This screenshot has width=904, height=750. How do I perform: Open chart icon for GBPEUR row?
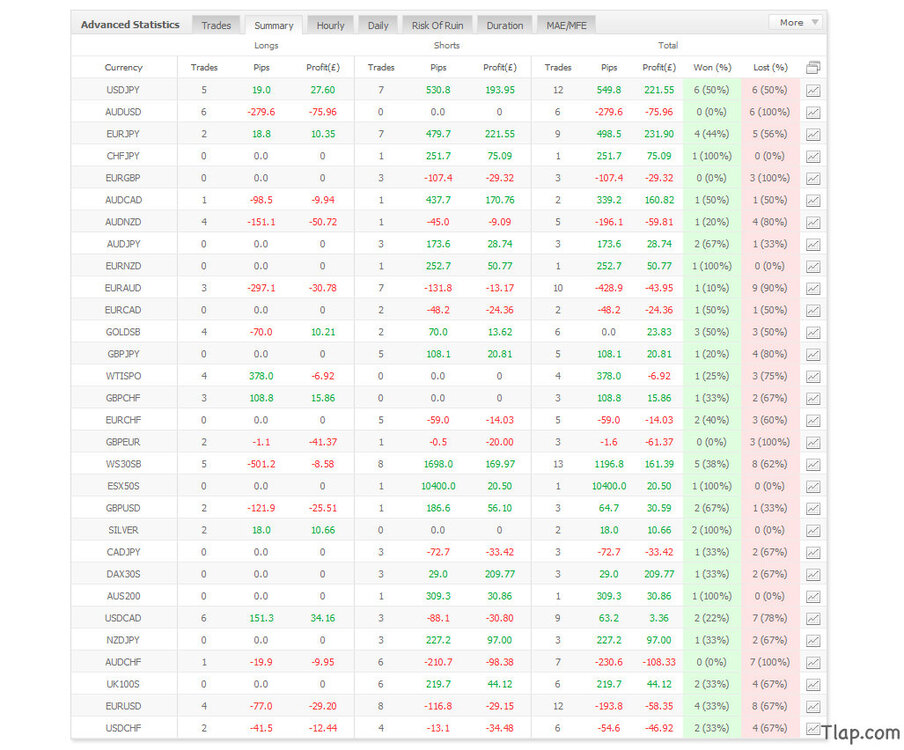click(x=813, y=443)
